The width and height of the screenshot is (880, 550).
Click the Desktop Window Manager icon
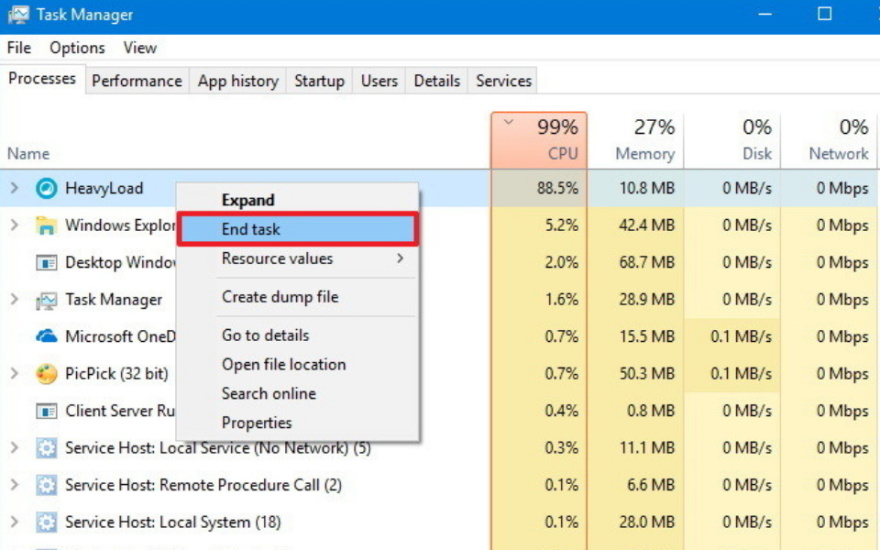(46, 263)
